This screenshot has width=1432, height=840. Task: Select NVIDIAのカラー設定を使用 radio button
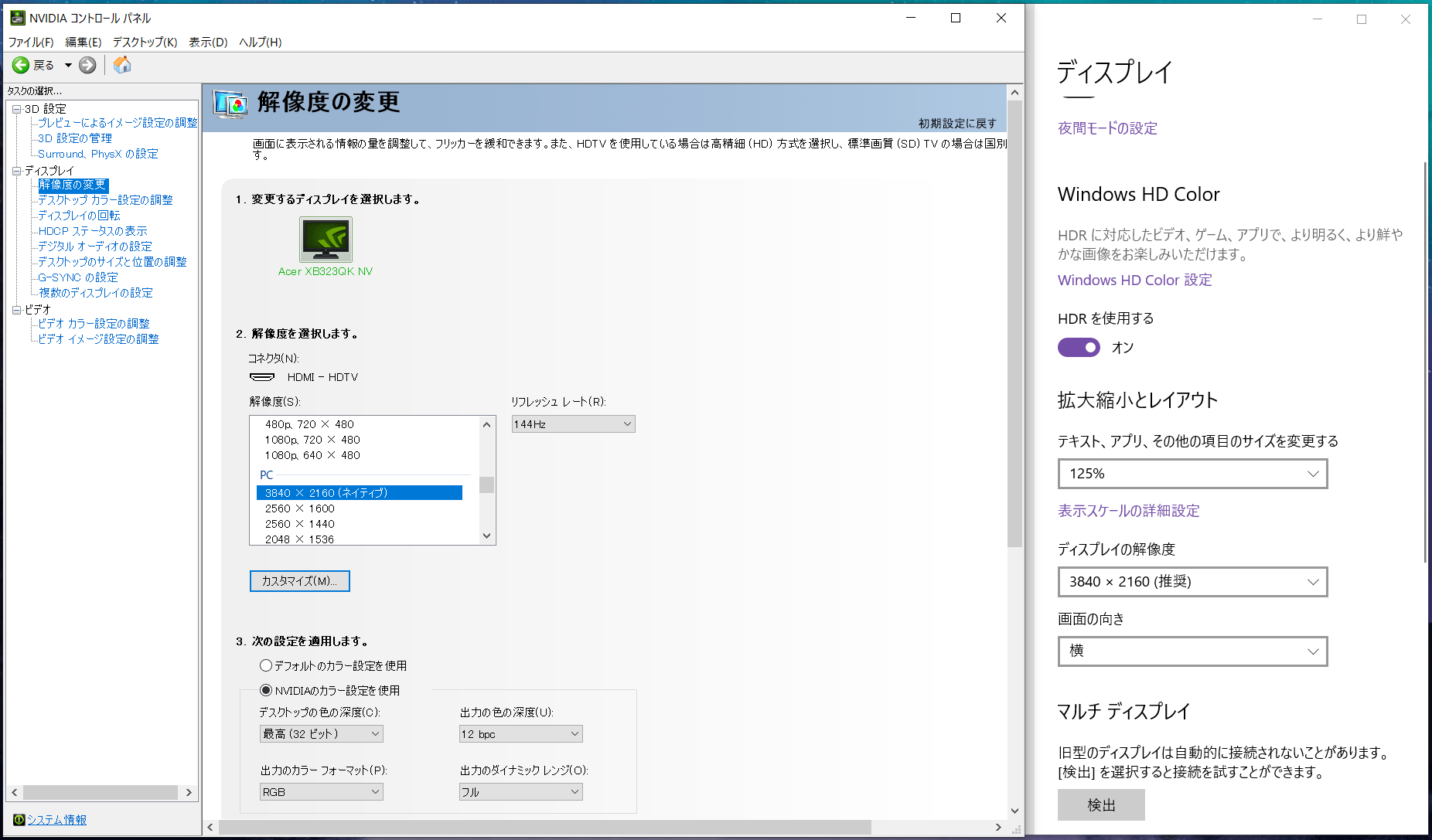click(x=266, y=690)
